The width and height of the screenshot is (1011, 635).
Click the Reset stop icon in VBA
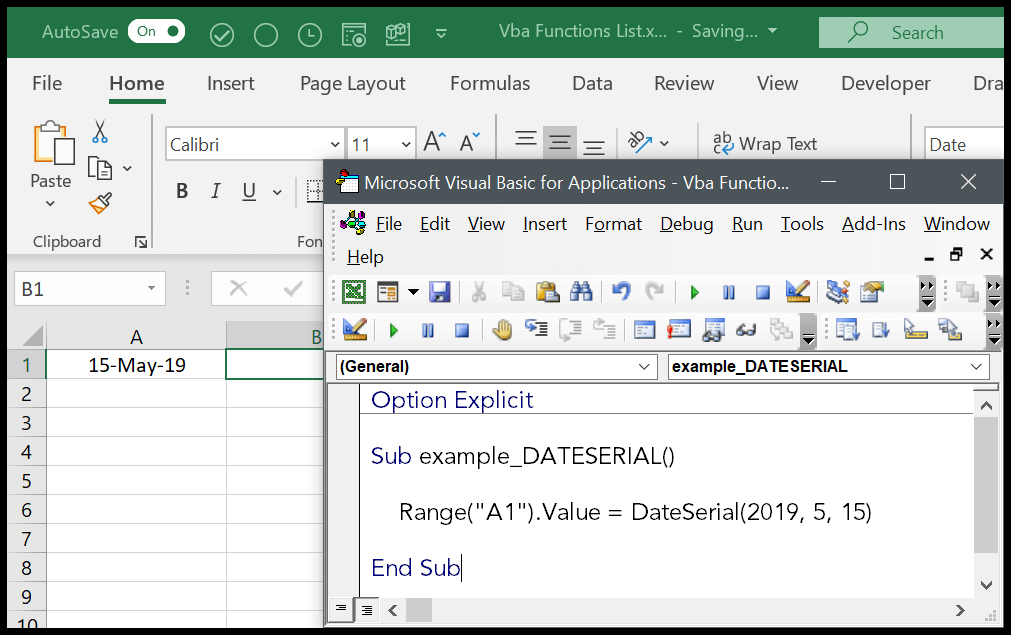click(x=761, y=292)
